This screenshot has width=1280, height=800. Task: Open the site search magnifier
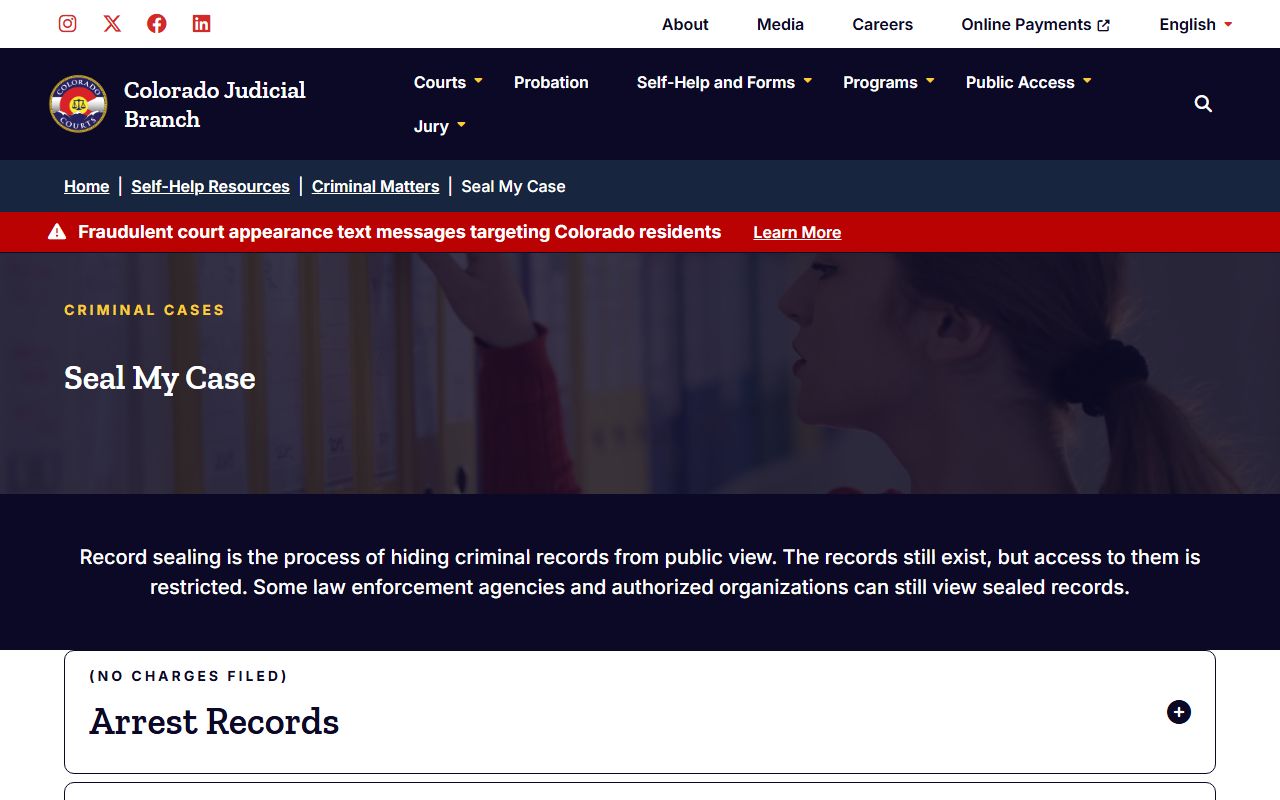pyautogui.click(x=1203, y=104)
